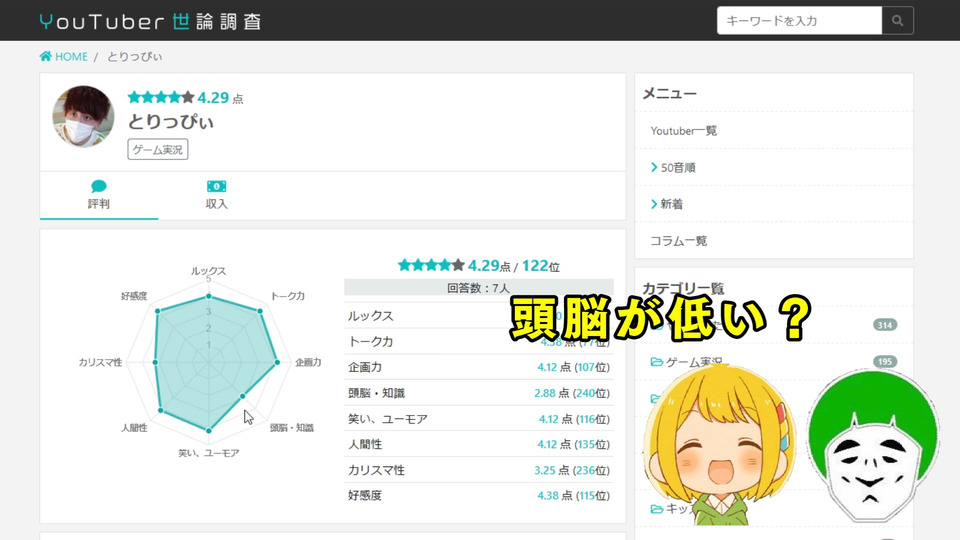Viewport: 960px width, 540px height.
Task: Click the search magnifier button
Action: click(x=897, y=21)
